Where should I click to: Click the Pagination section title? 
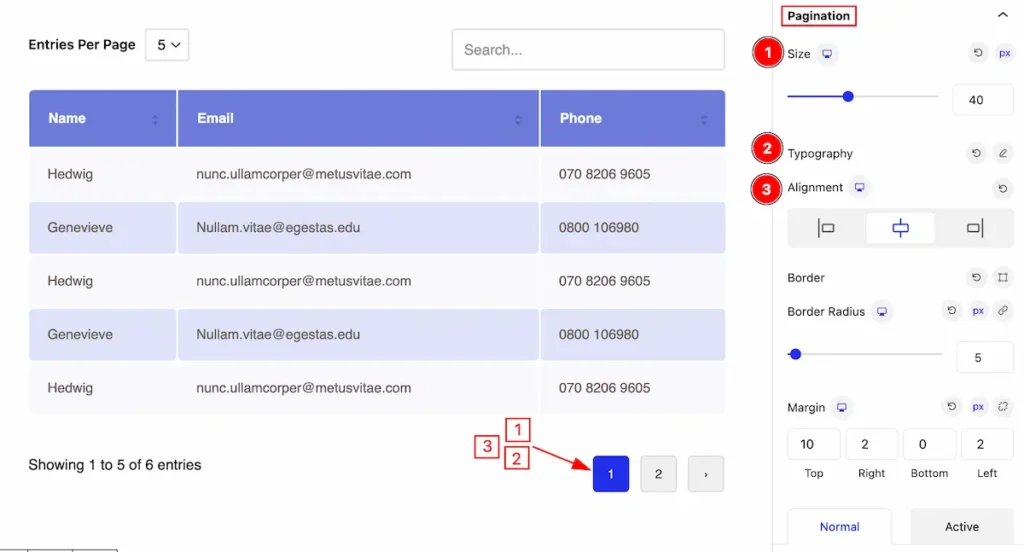click(x=818, y=16)
